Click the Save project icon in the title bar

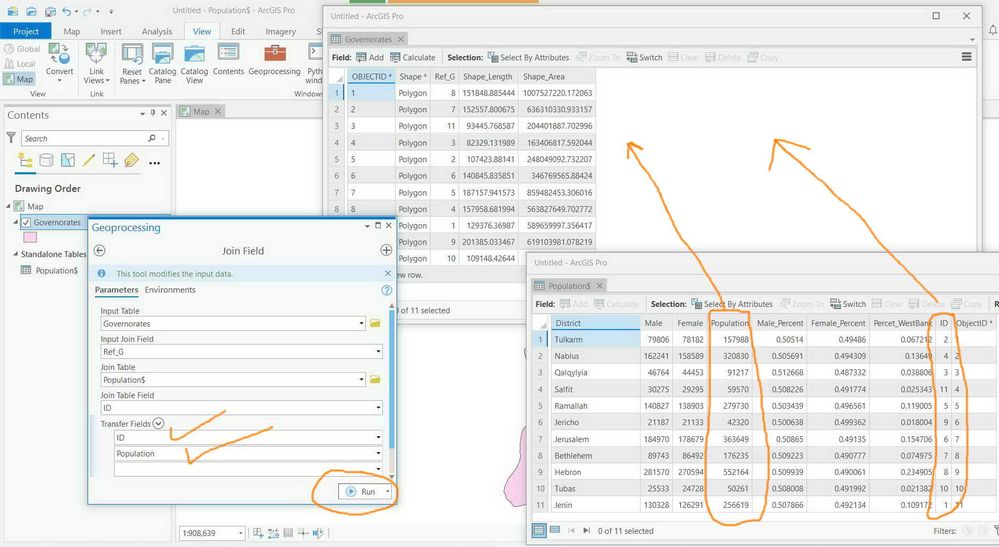(x=50, y=11)
